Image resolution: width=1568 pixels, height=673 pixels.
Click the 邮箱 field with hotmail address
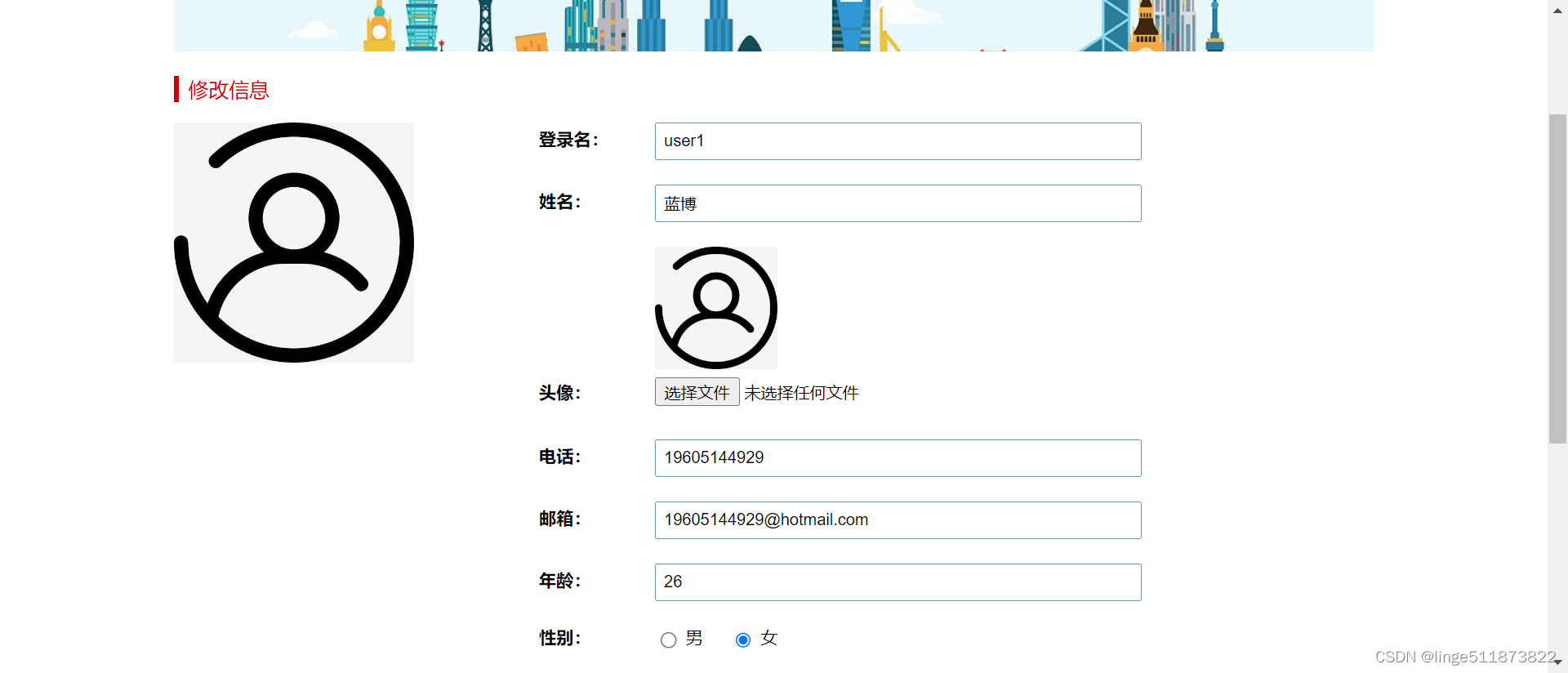click(x=898, y=520)
